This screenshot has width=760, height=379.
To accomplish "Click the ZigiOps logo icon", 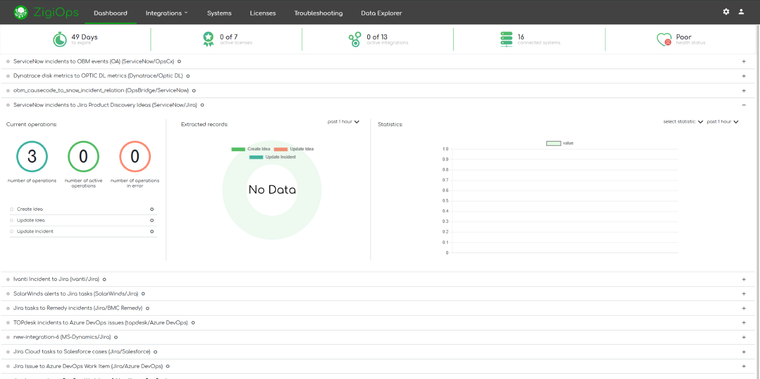I will click(21, 12).
